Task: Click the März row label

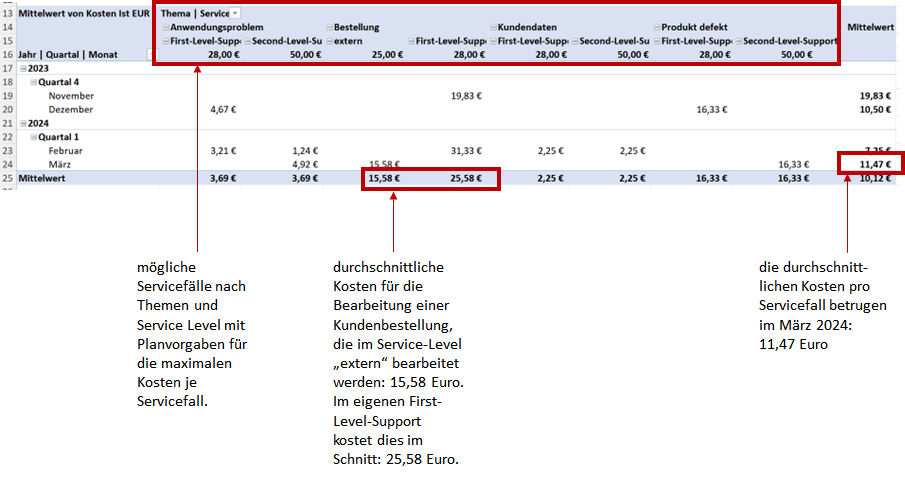Action: click(62, 164)
